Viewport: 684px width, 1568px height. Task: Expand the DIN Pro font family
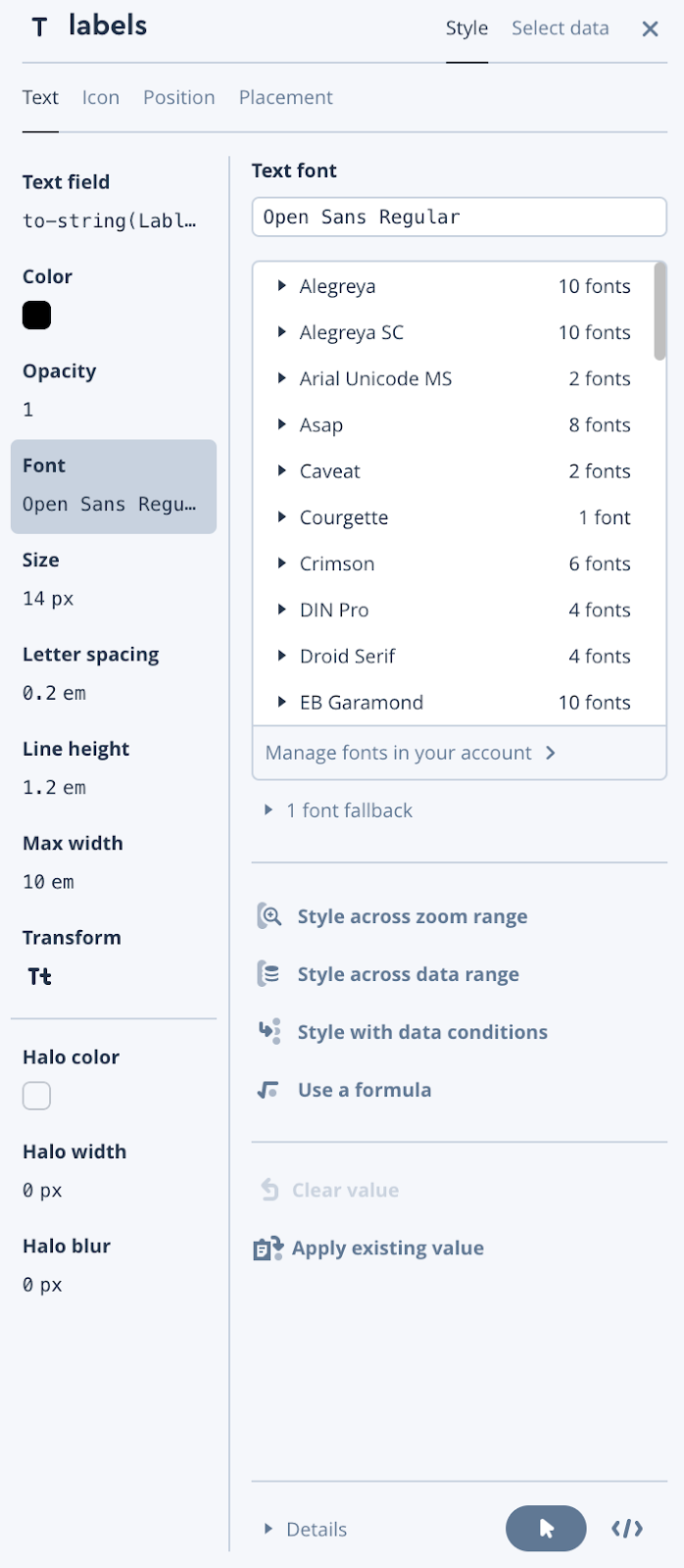[282, 610]
